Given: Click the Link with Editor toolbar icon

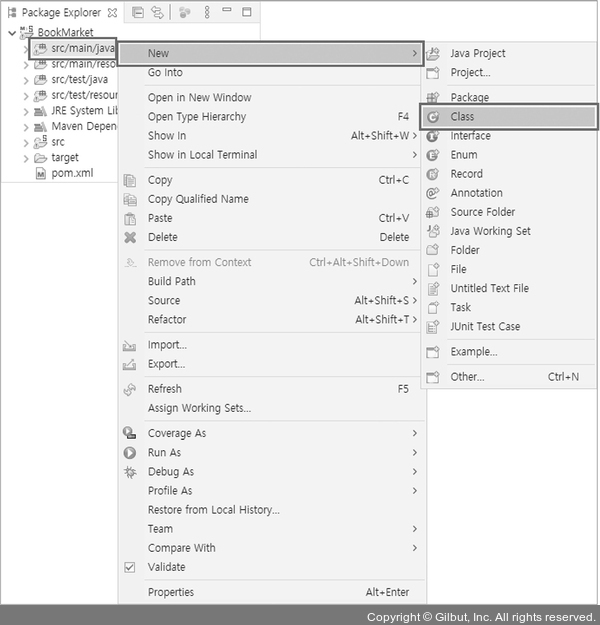Looking at the screenshot, I should click(157, 13).
